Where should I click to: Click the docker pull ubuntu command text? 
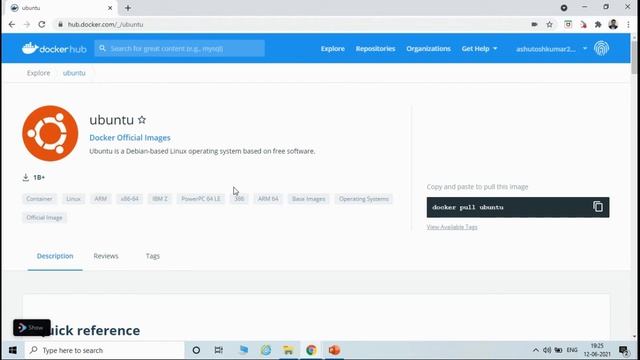(x=468, y=207)
